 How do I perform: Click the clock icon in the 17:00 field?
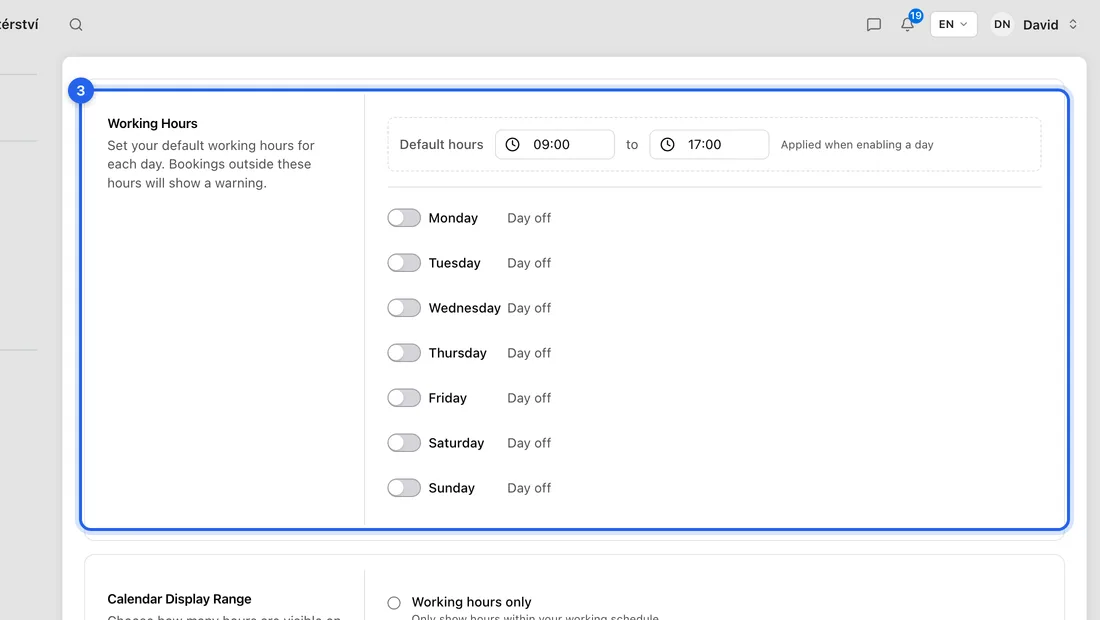point(667,144)
